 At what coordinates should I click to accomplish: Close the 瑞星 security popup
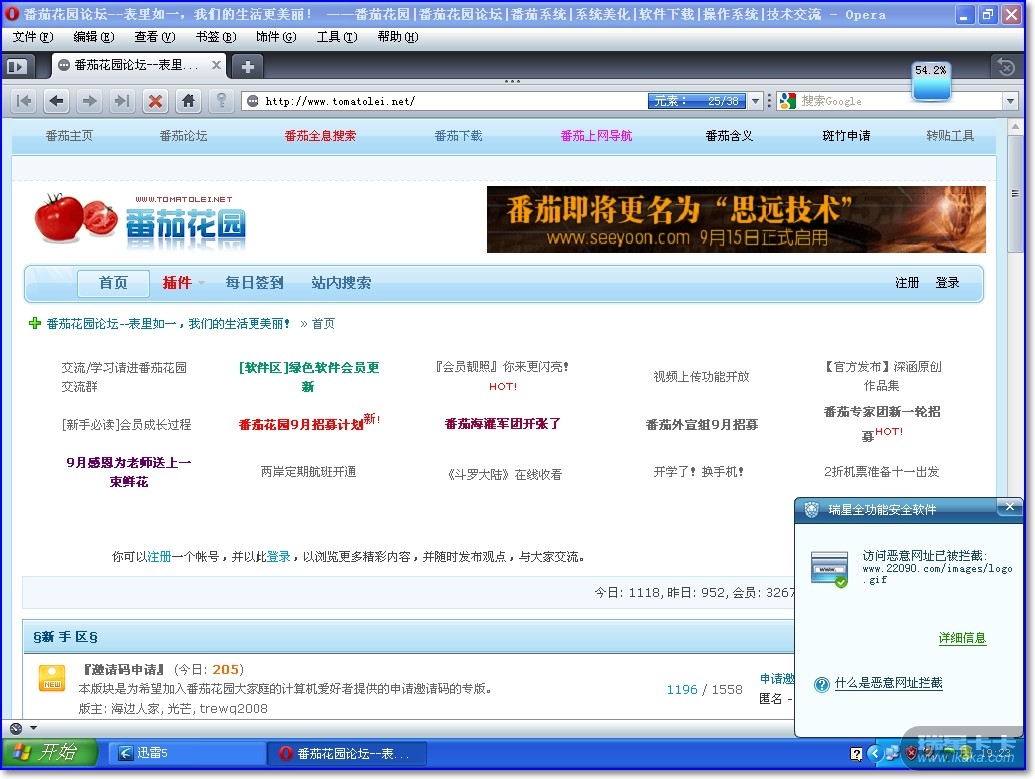[1009, 507]
